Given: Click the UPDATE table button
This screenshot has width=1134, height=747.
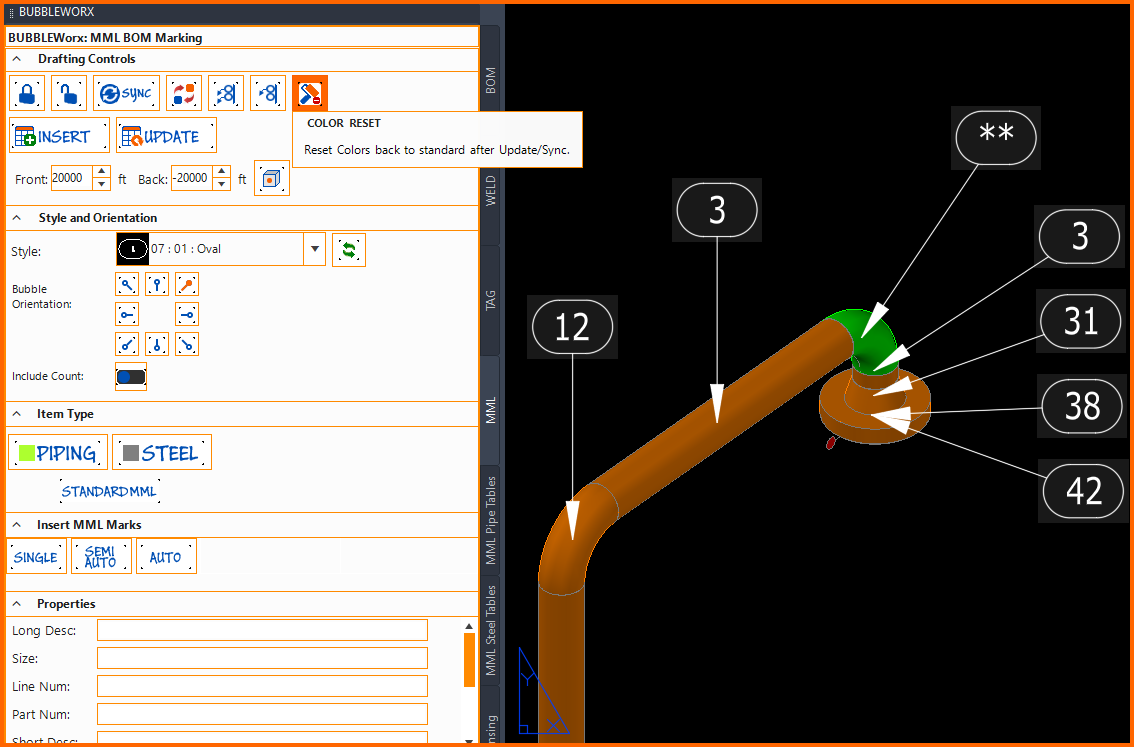Looking at the screenshot, I should click(166, 135).
